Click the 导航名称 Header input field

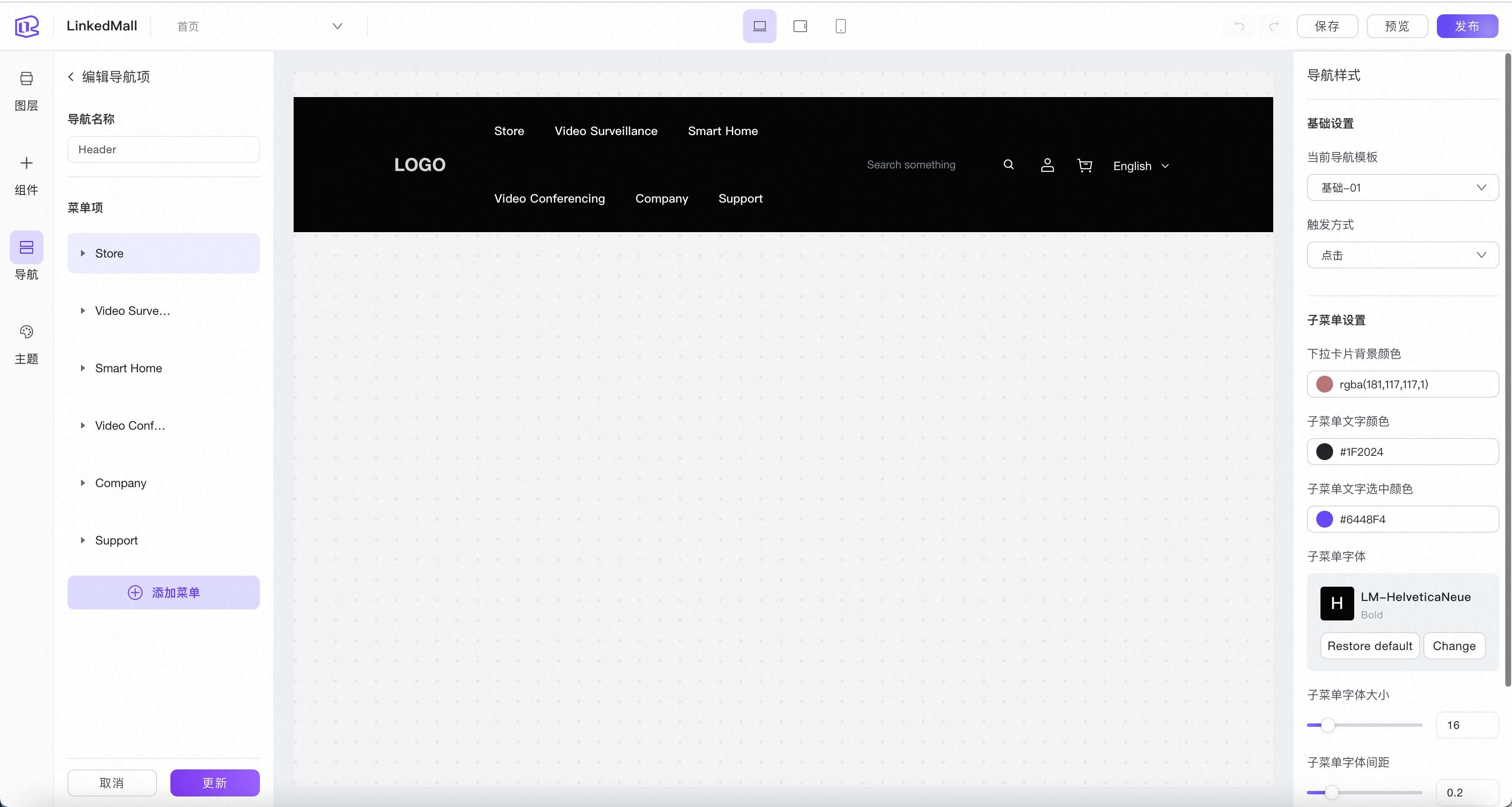163,150
